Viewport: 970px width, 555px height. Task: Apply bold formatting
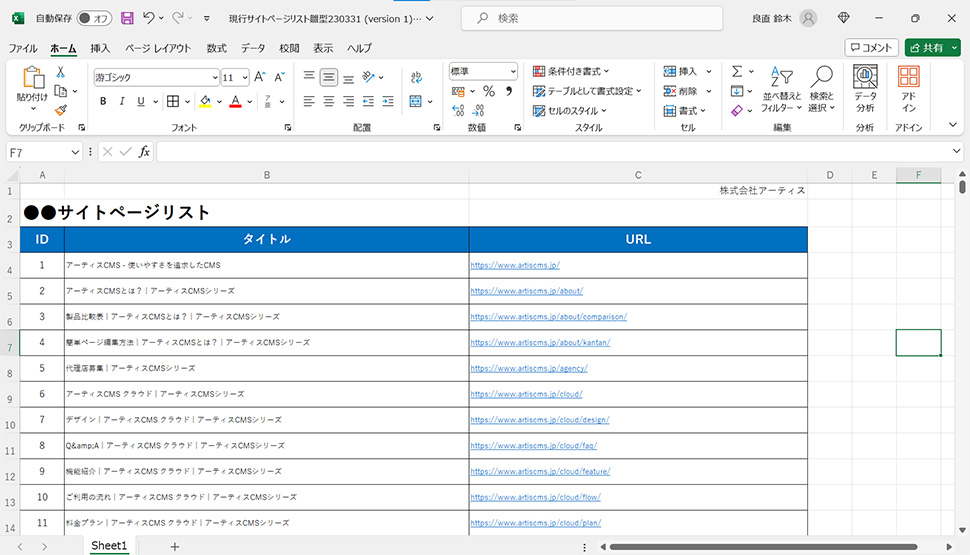(103, 101)
